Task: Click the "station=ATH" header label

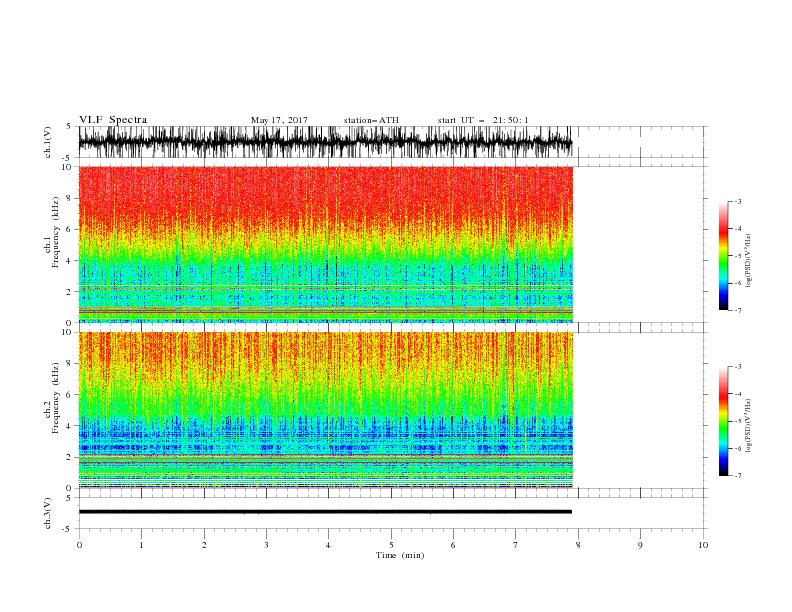Action: coord(371,120)
